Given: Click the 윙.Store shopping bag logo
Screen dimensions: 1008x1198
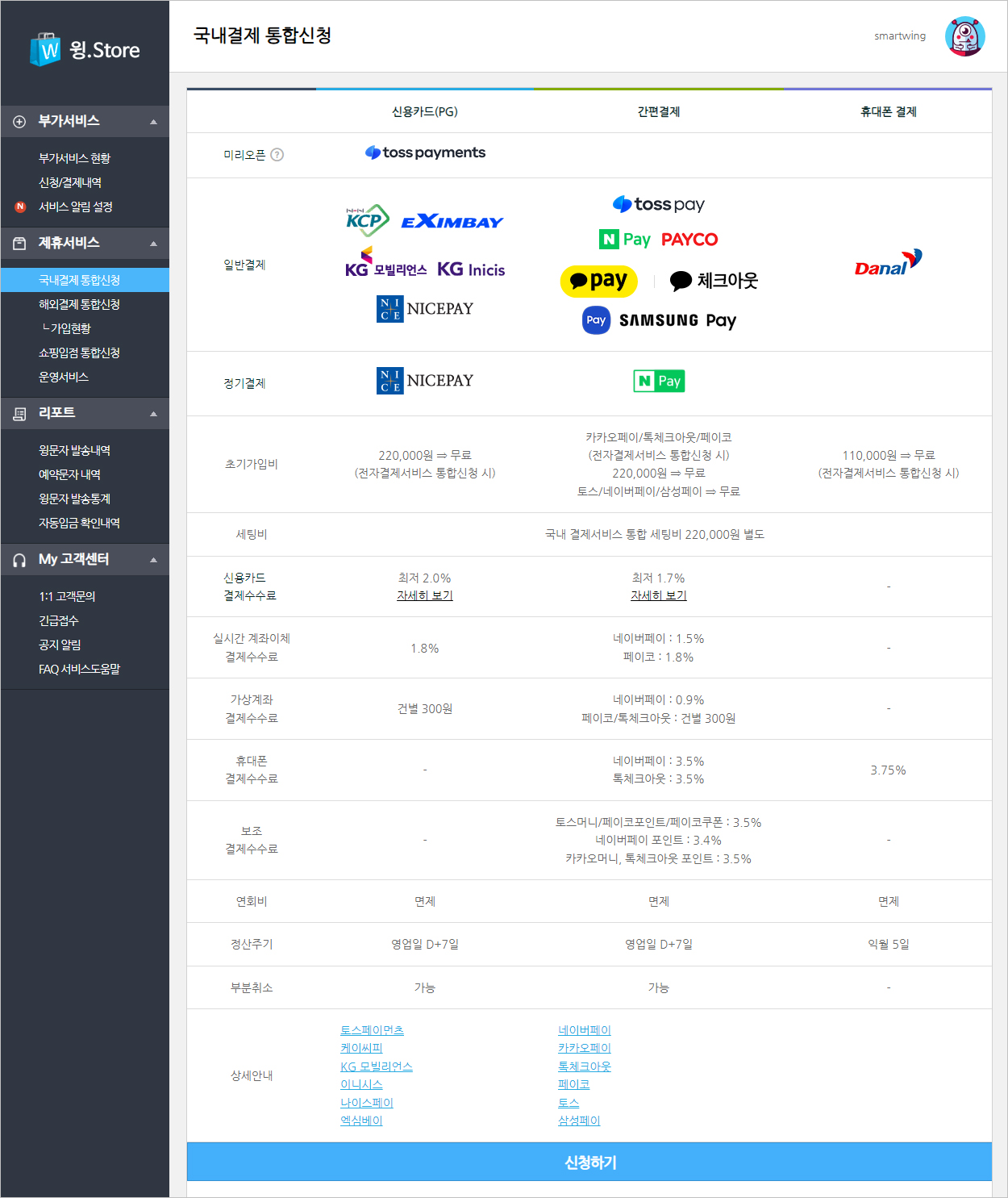Looking at the screenshot, I should (x=85, y=50).
